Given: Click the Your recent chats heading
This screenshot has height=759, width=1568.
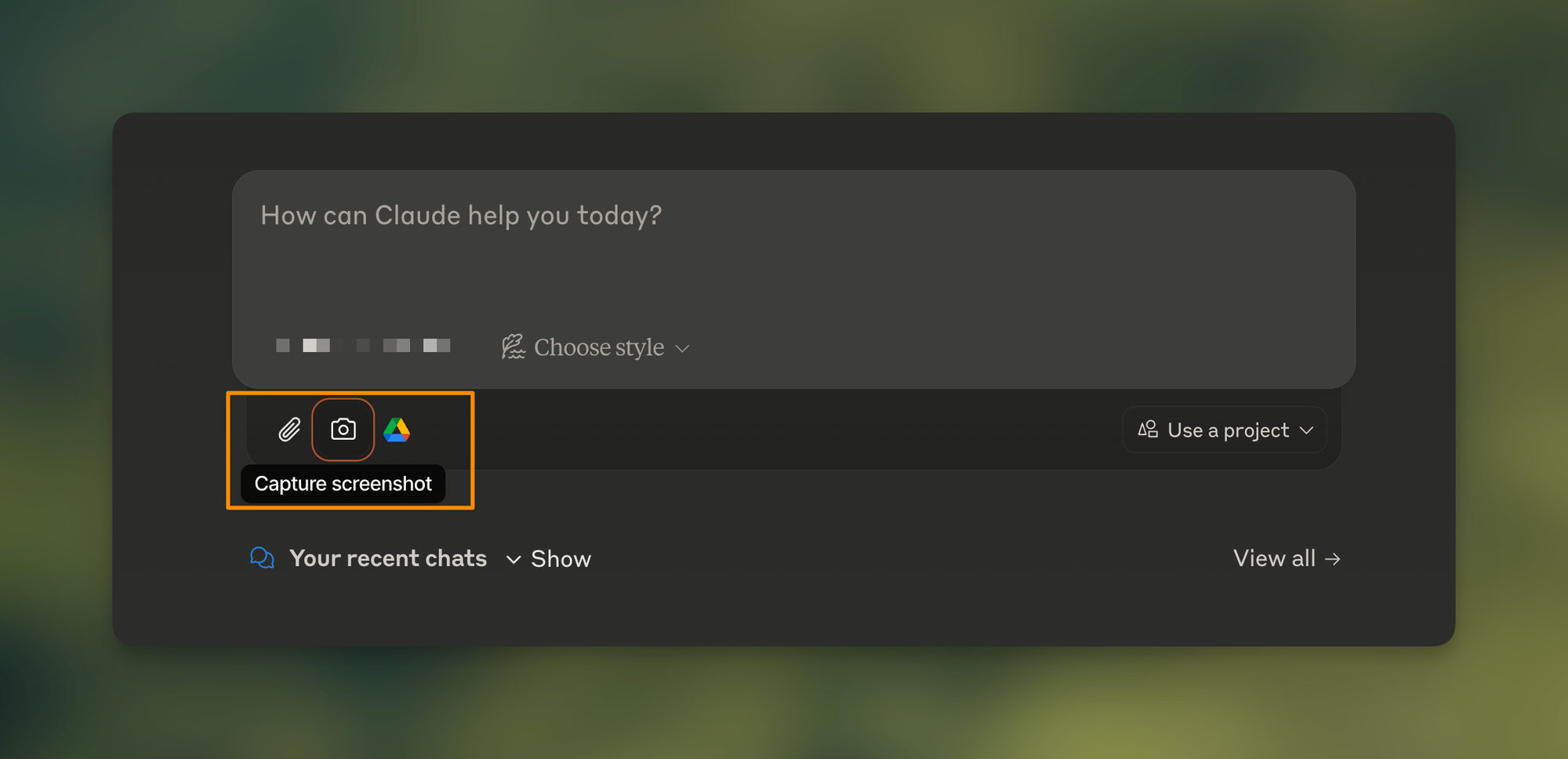Looking at the screenshot, I should click(x=388, y=558).
